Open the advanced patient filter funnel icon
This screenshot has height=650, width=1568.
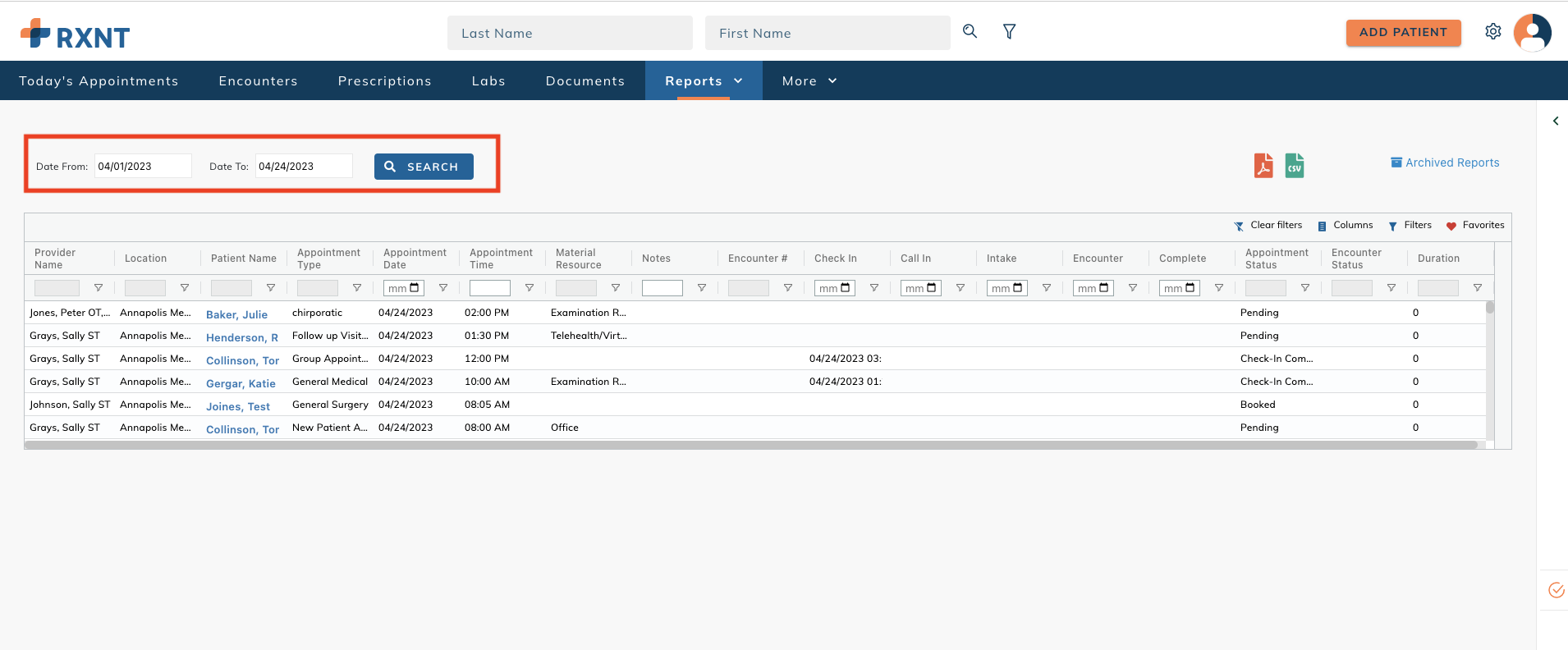click(x=1010, y=31)
